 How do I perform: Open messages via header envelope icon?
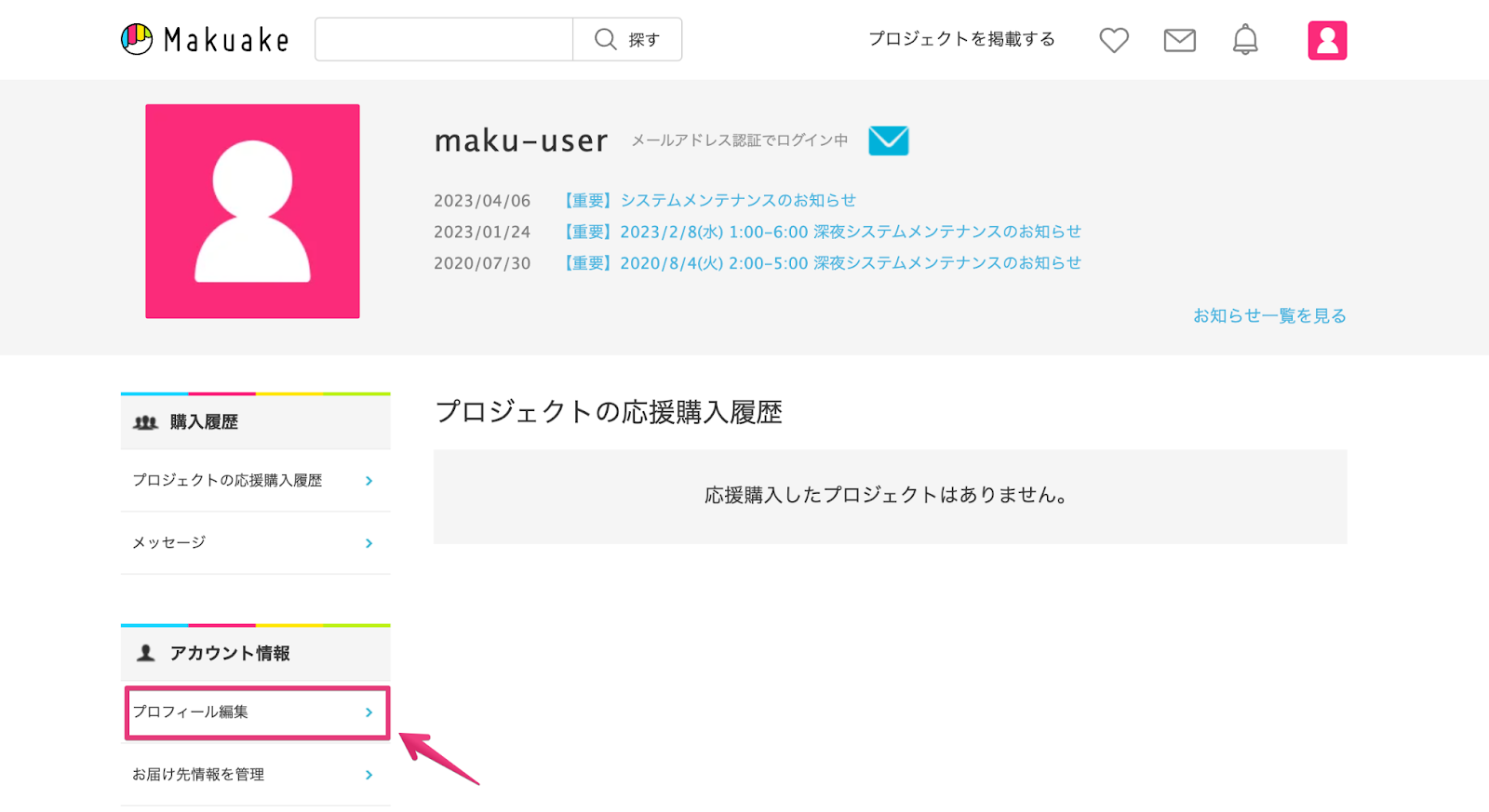(1180, 40)
